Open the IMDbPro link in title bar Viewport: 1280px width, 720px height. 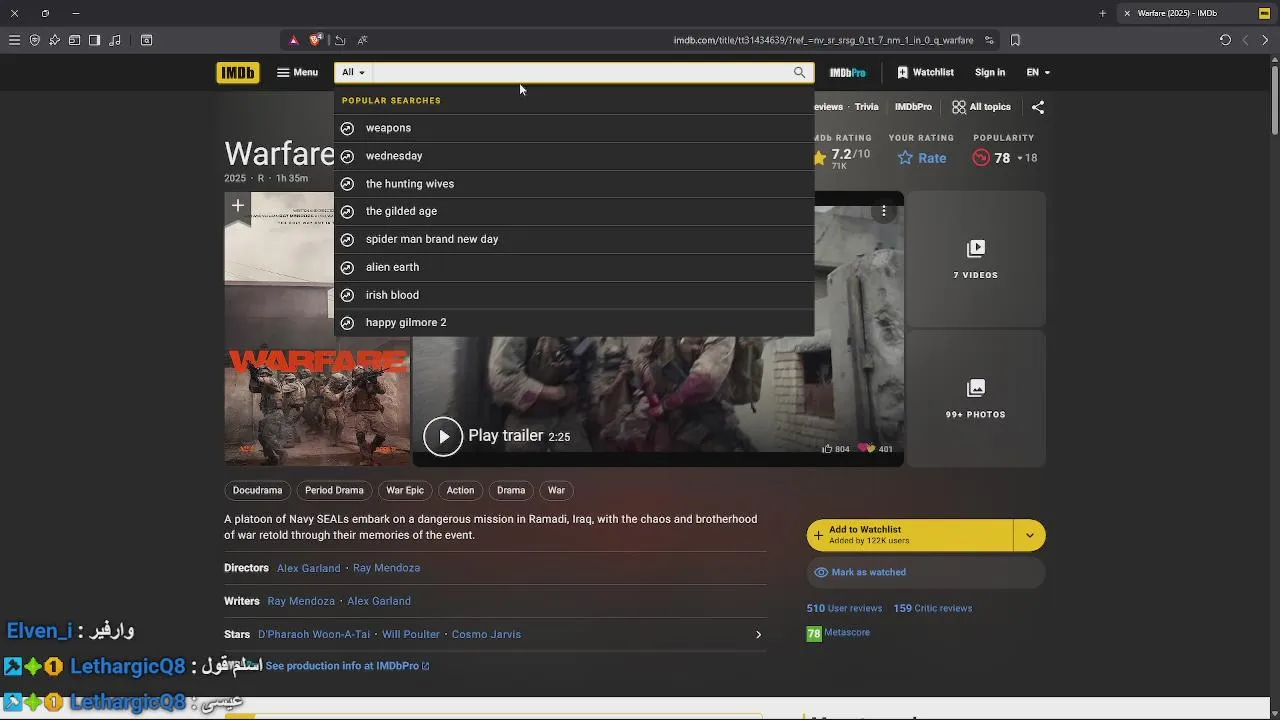click(913, 107)
